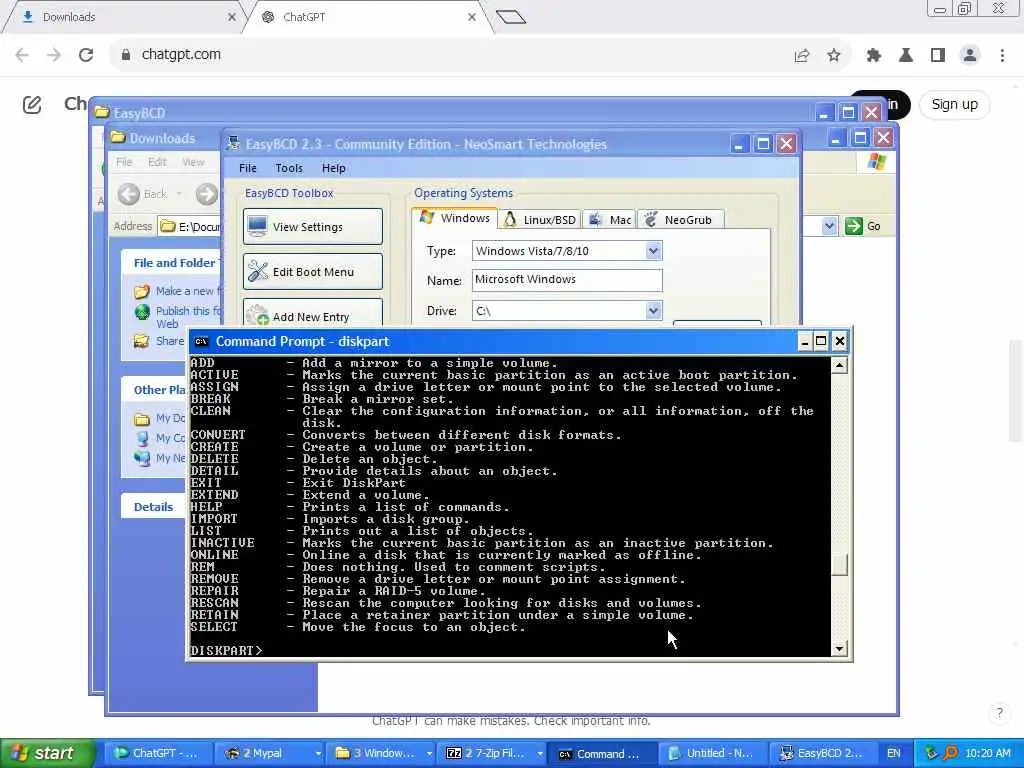Open the browser profile avatar
1024x768 pixels.
pyautogui.click(x=970, y=56)
